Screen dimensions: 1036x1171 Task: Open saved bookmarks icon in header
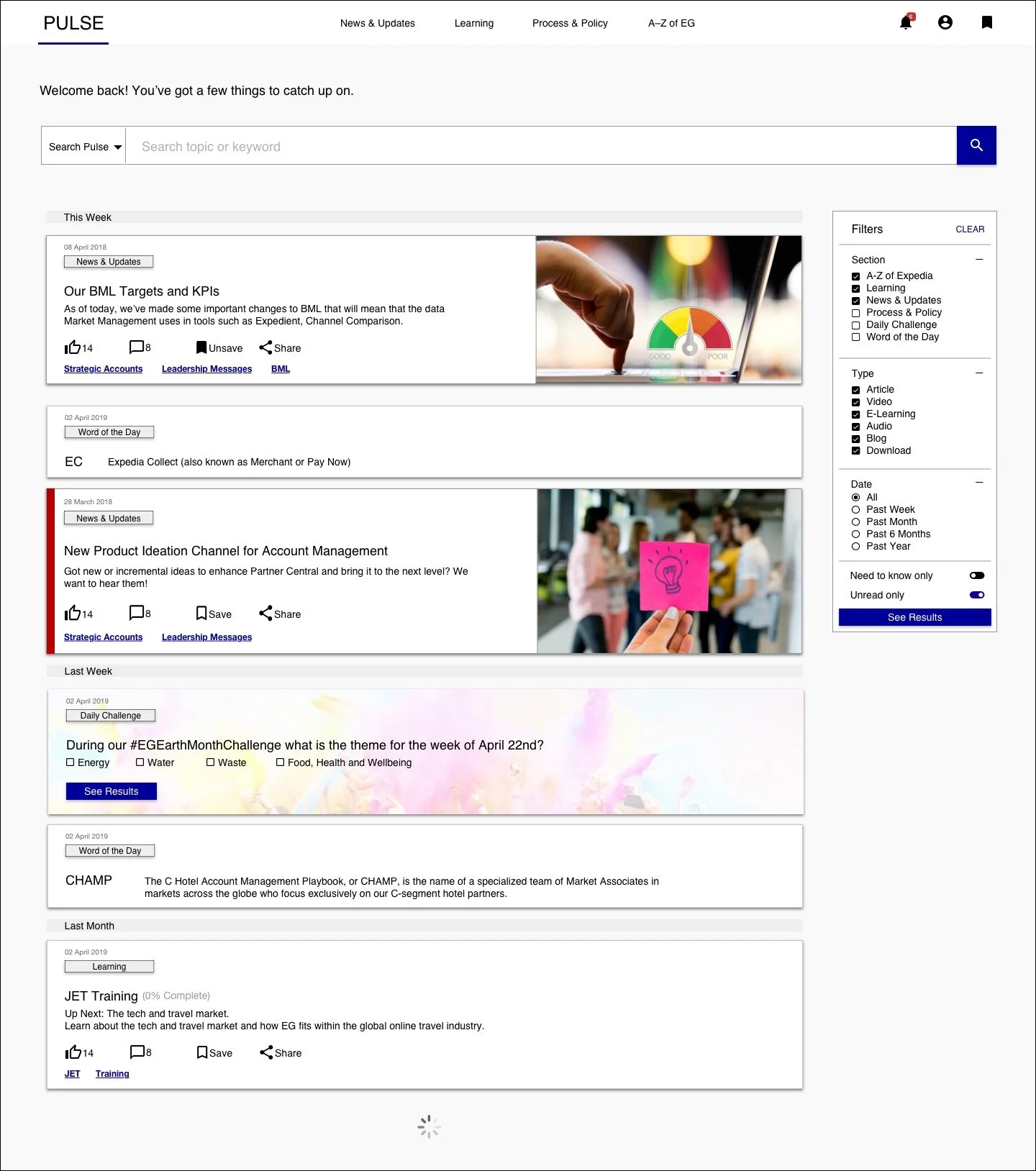(x=987, y=22)
